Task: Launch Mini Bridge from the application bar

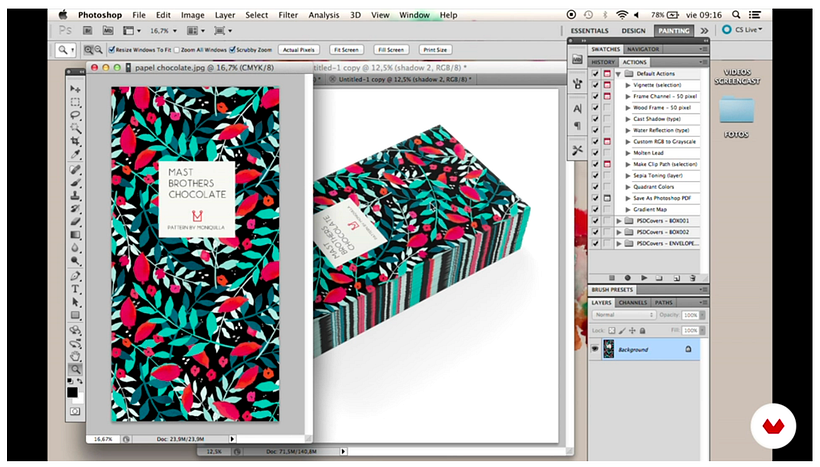Action: [x=108, y=31]
